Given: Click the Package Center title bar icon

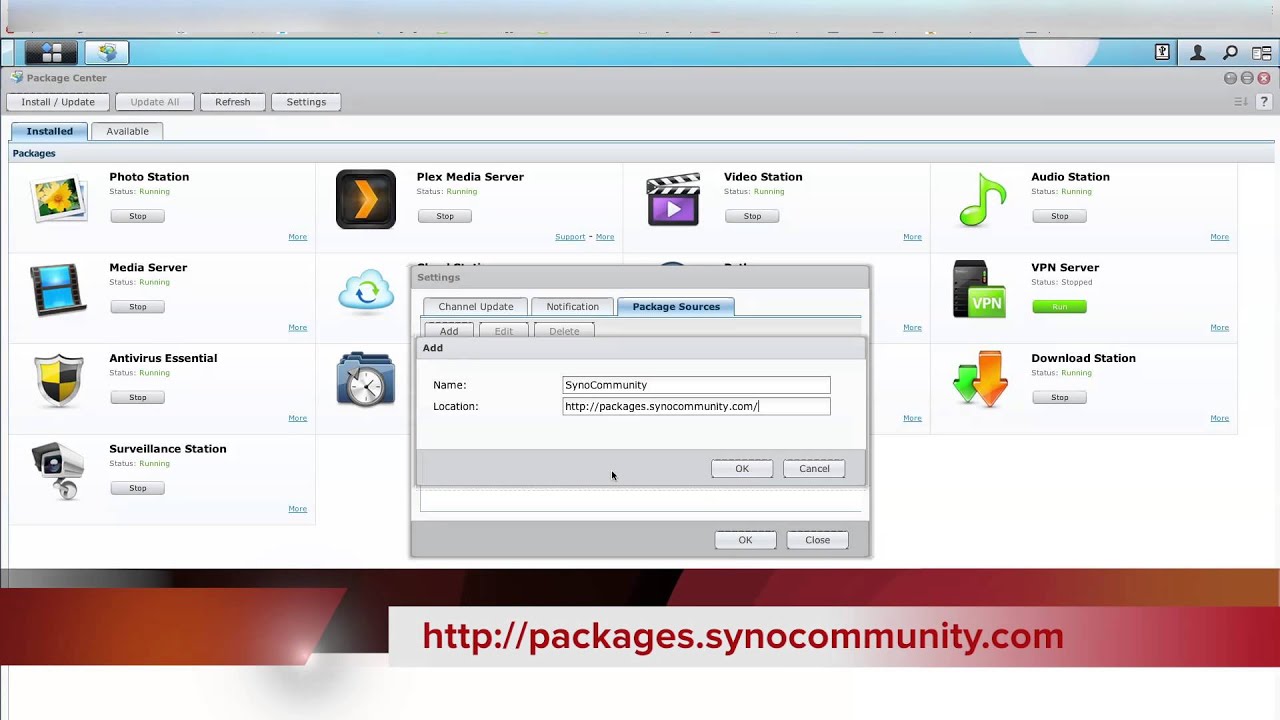Looking at the screenshot, I should (x=16, y=77).
